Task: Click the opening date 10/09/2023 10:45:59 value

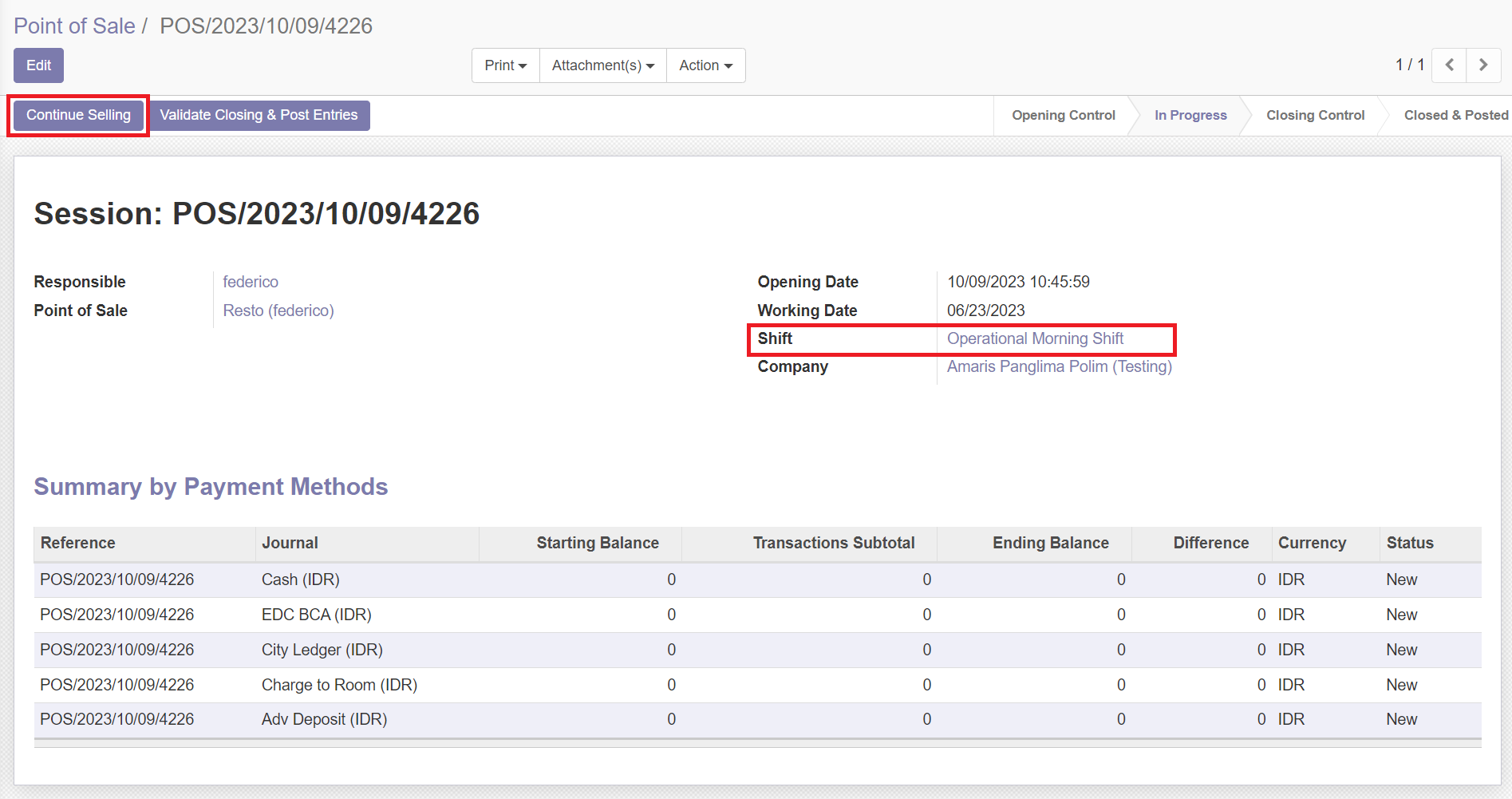Action: 1018,282
